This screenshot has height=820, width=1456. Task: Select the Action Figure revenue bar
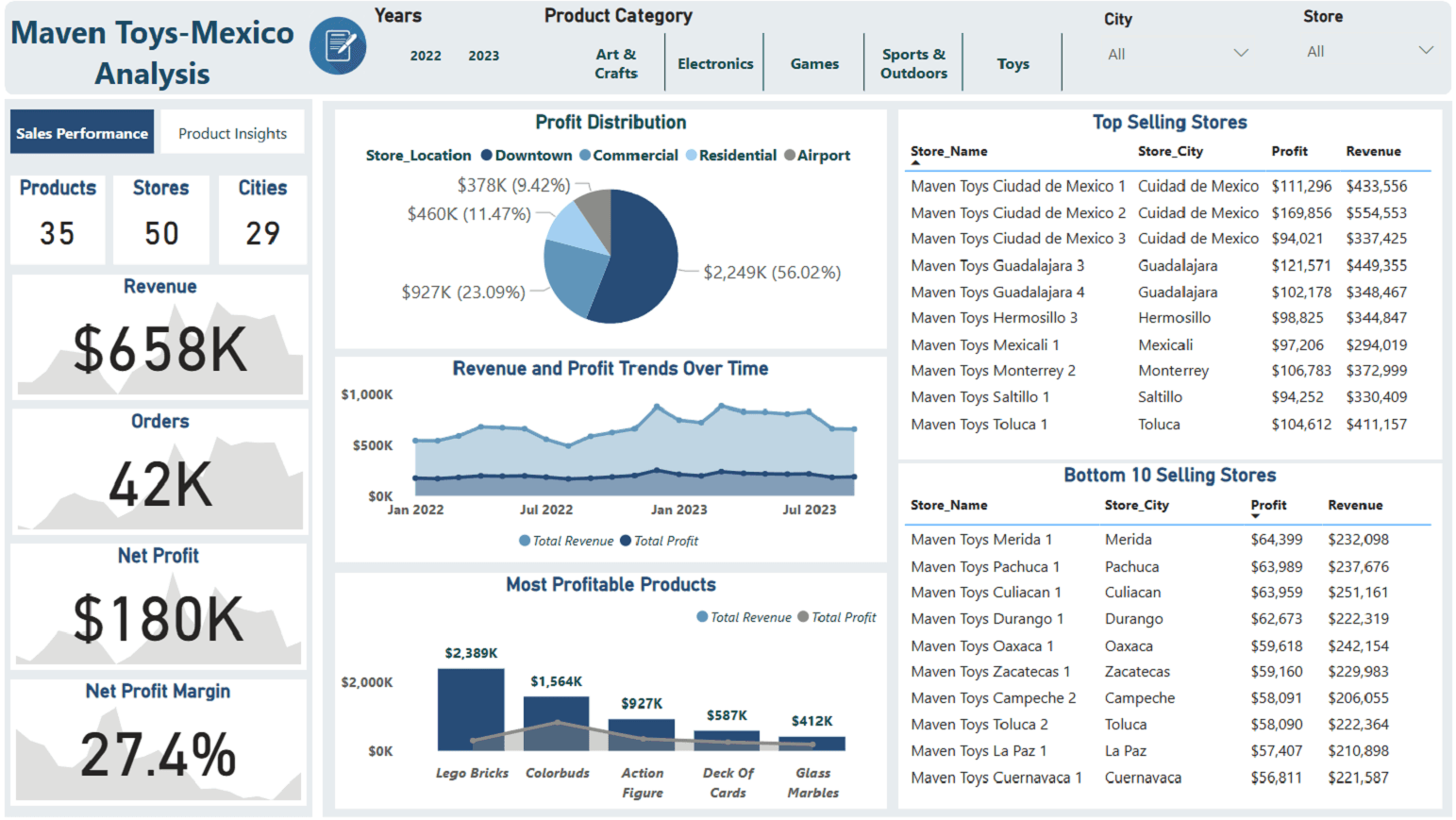(642, 735)
